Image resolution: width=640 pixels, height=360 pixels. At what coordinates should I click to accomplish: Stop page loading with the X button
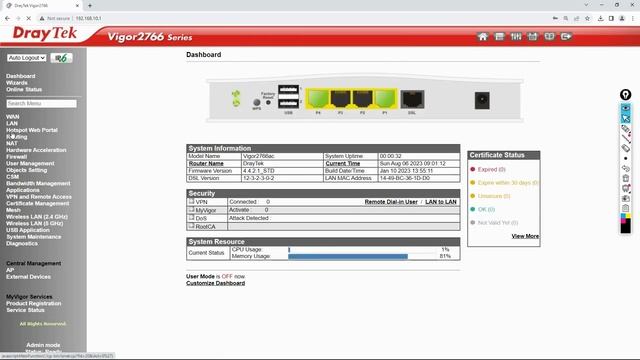pos(29,18)
